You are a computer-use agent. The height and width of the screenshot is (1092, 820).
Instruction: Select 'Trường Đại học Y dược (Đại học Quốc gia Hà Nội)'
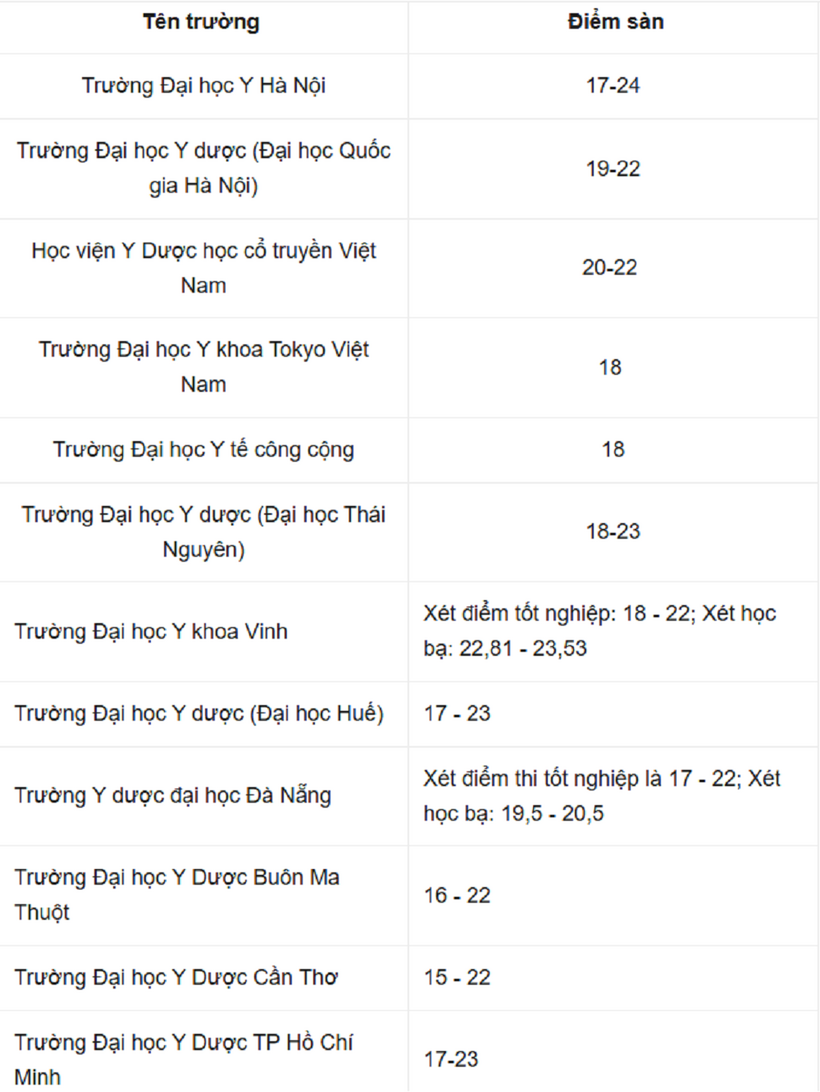pyautogui.click(x=203, y=168)
